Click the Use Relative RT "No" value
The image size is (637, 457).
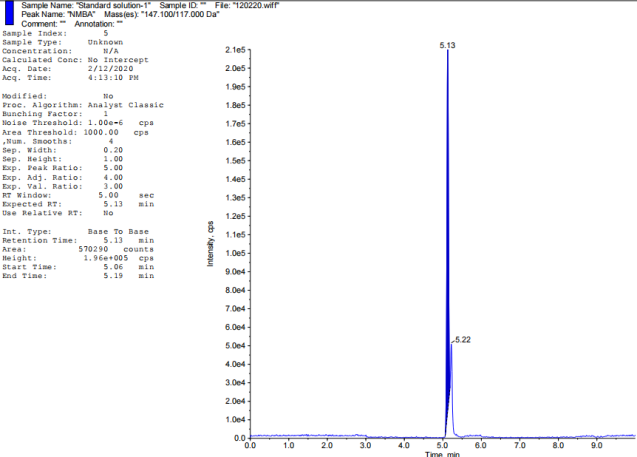(108, 212)
